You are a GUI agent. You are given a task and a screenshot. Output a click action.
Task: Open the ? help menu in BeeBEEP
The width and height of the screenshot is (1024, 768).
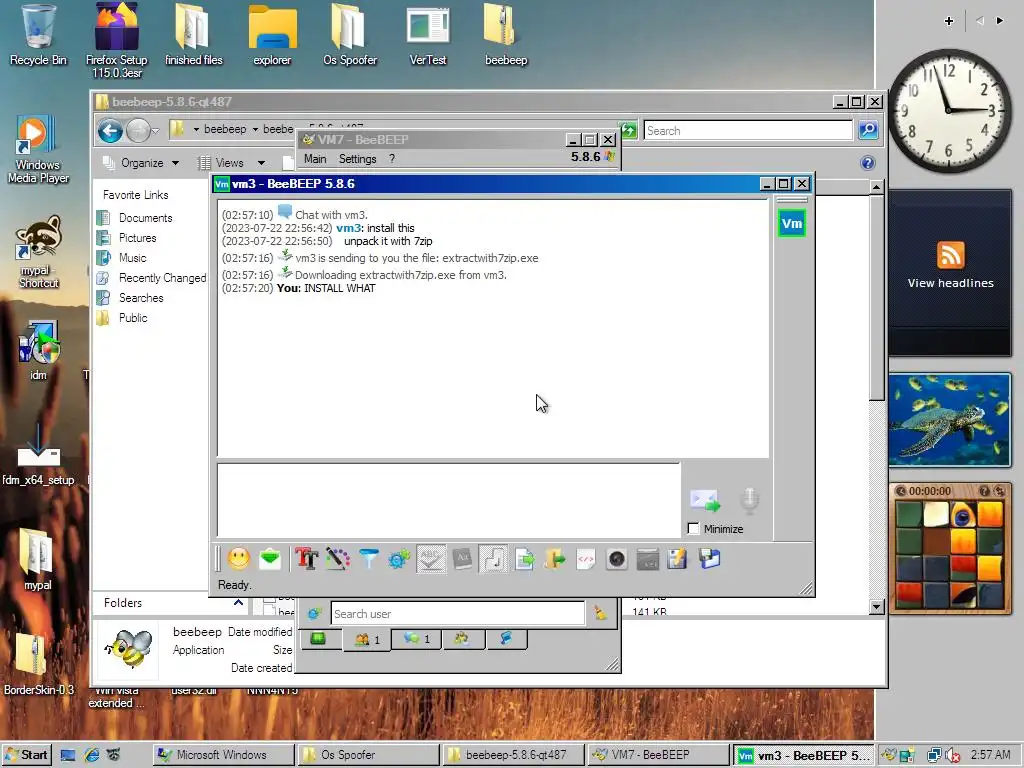392,159
